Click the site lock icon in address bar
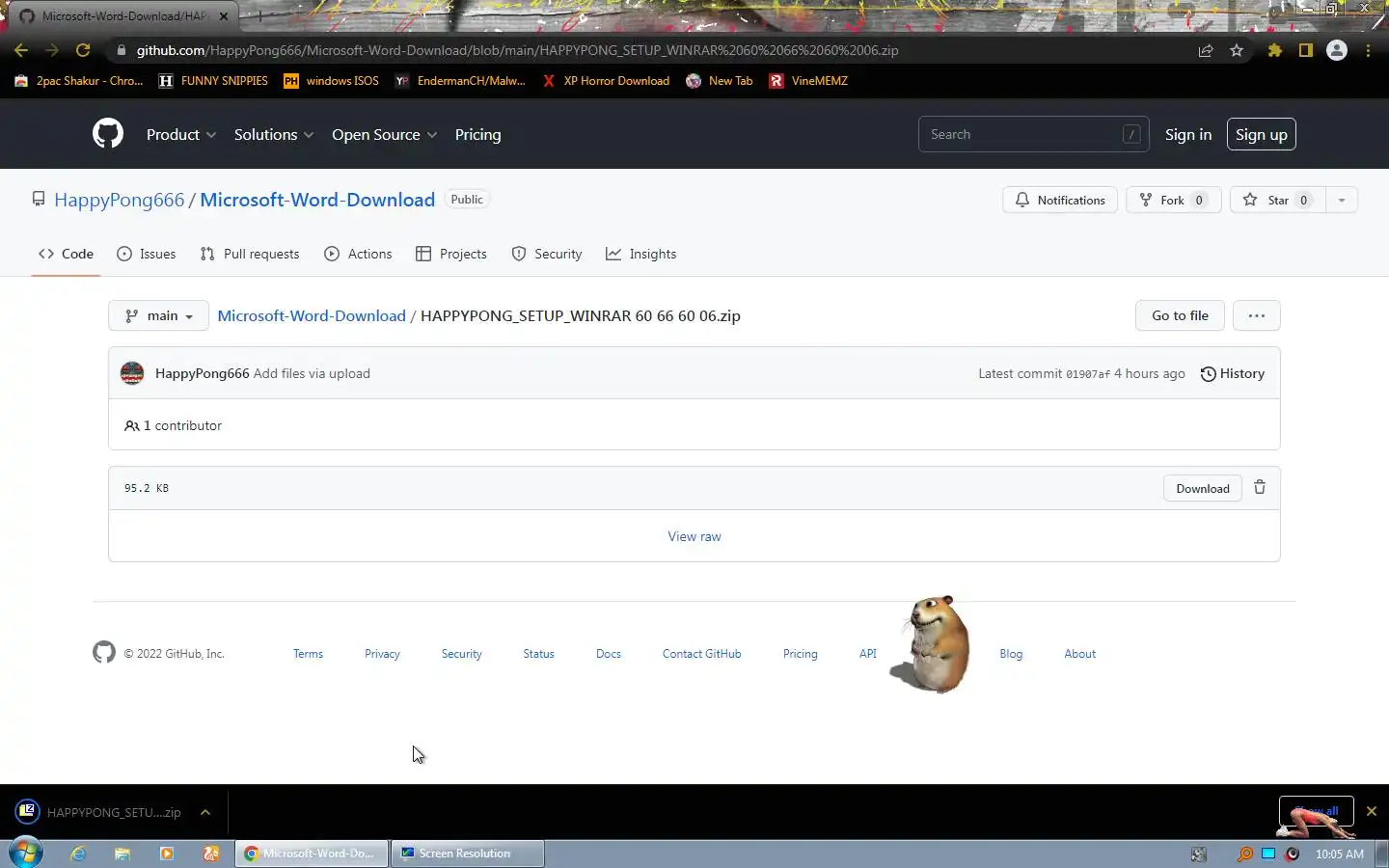Image resolution: width=1389 pixels, height=868 pixels. (121, 50)
